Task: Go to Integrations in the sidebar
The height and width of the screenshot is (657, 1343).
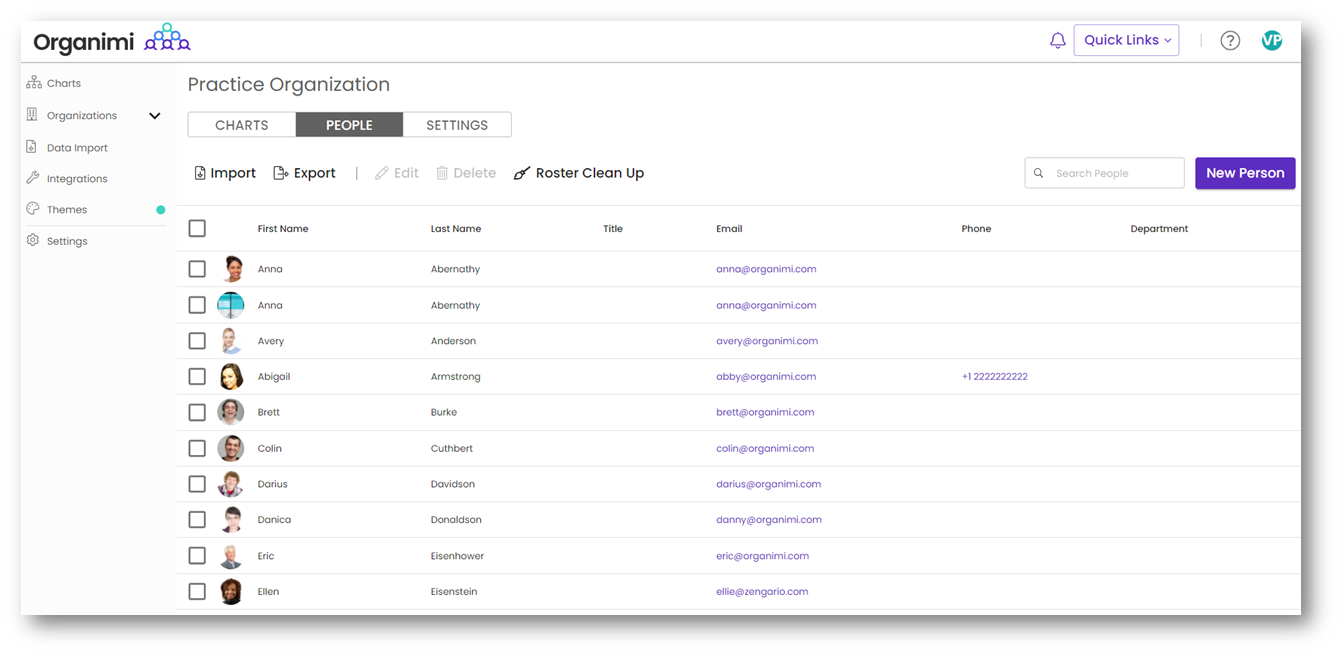Action: pos(76,179)
